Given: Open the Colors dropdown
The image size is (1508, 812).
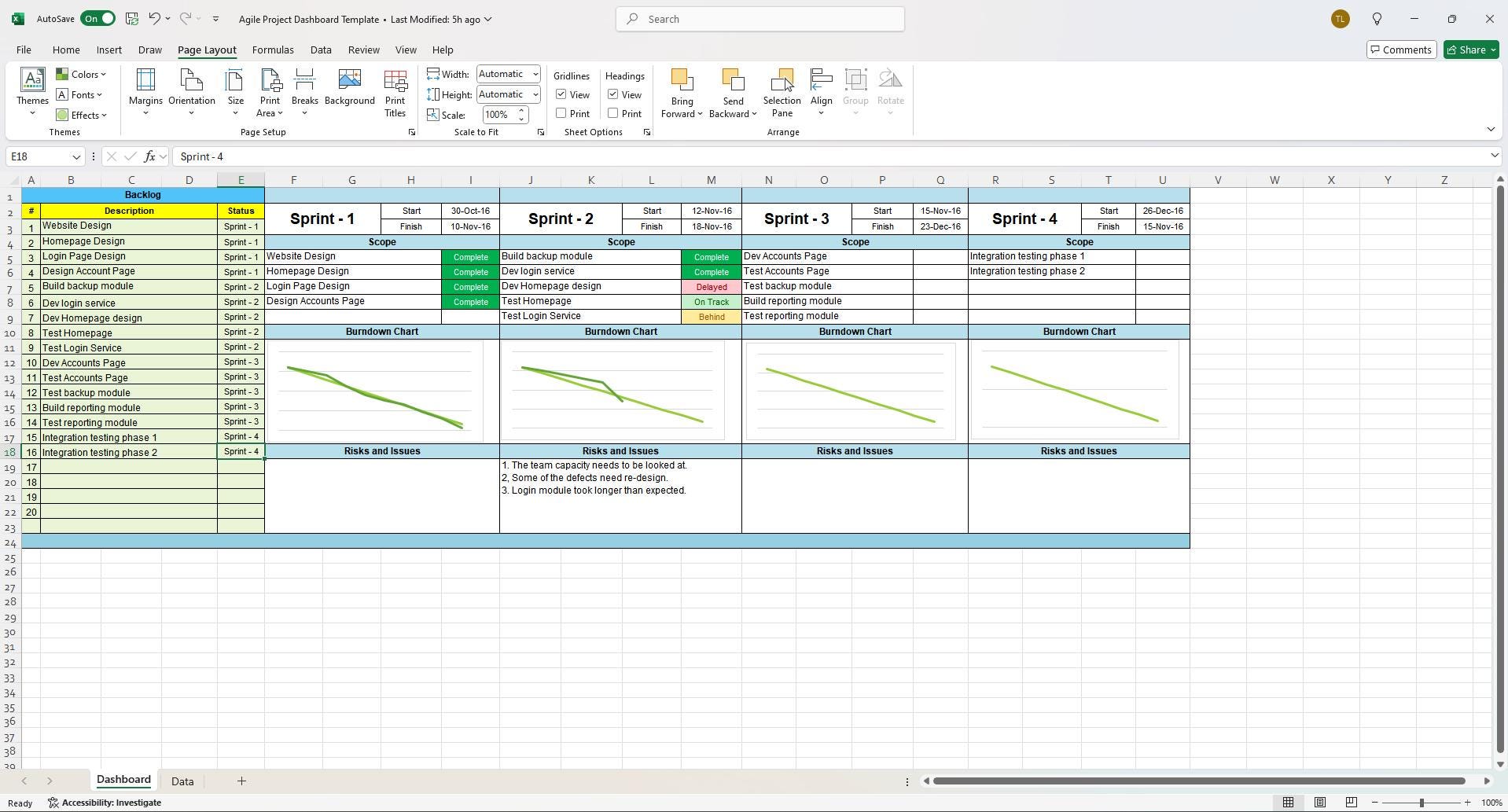Looking at the screenshot, I should click(82, 74).
